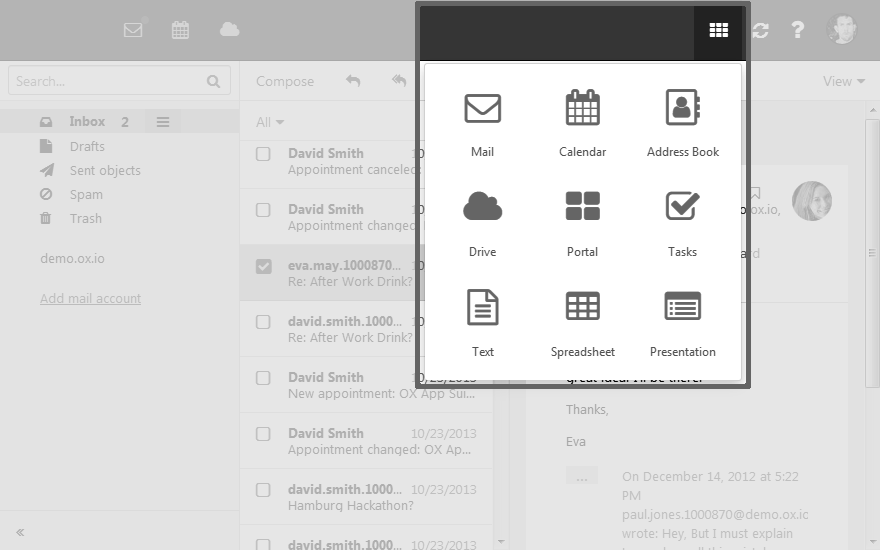
Task: Open the Inbox folder actions menu icon
Action: [163, 122]
